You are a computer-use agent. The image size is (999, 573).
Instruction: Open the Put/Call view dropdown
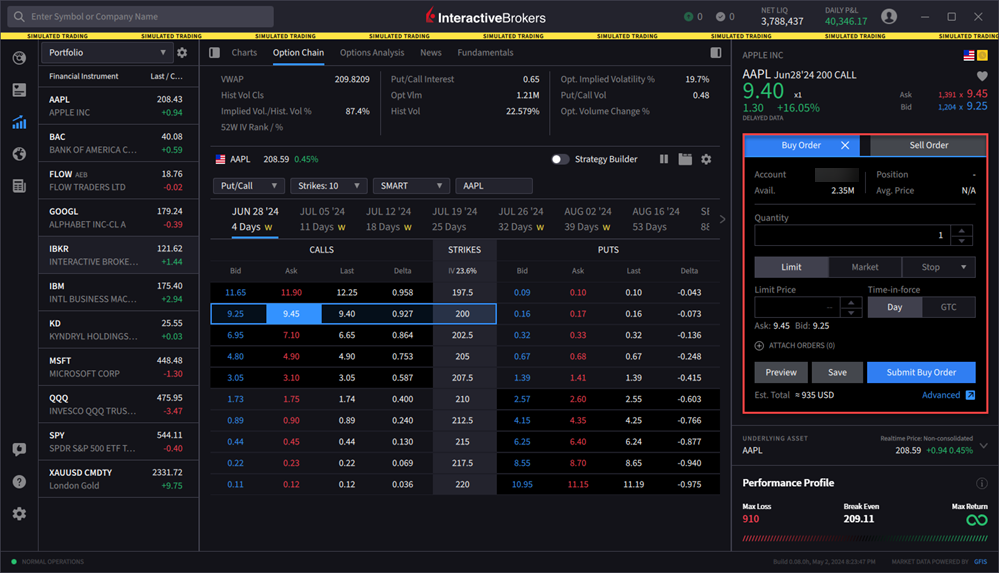[x=248, y=185]
